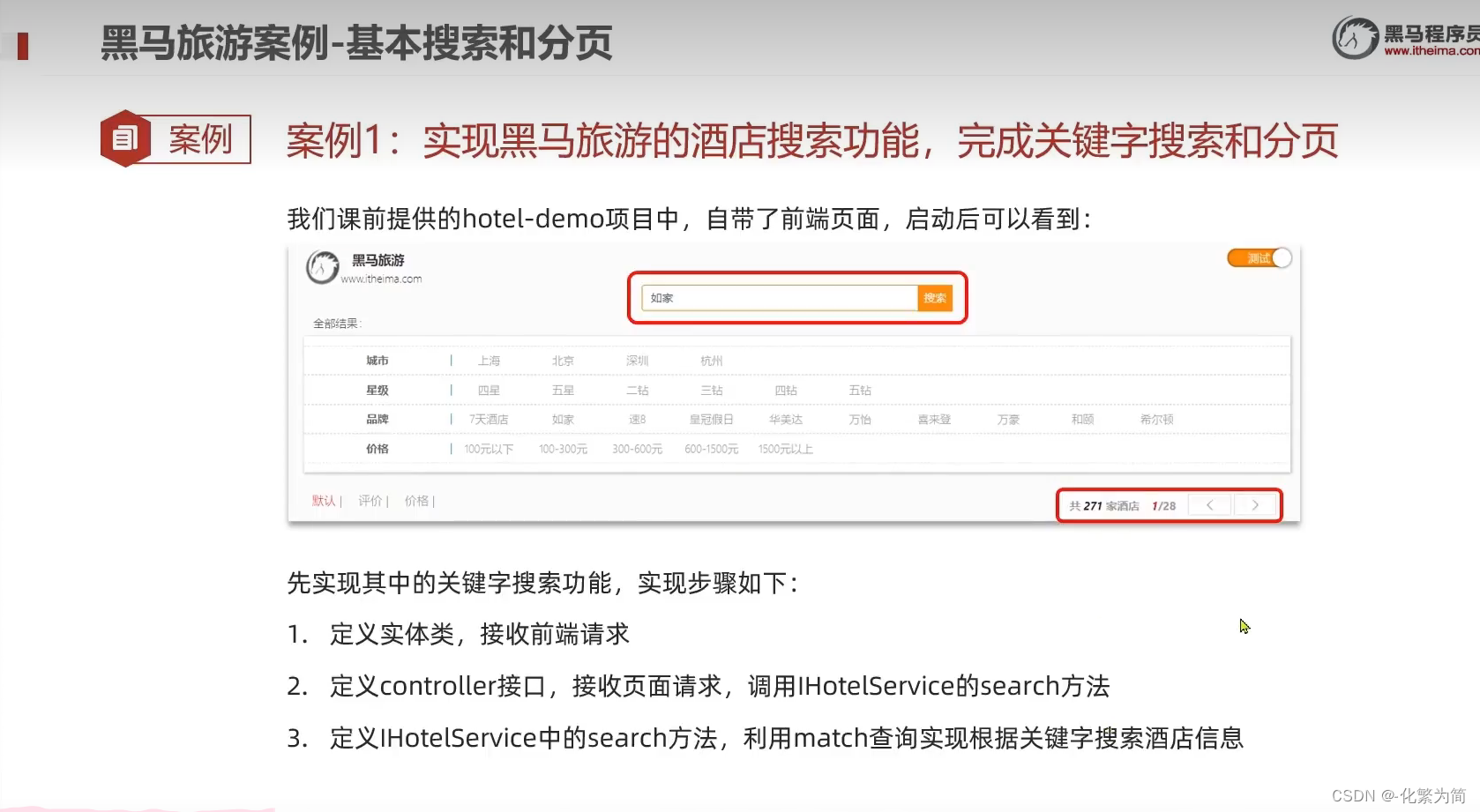The height and width of the screenshot is (812, 1480).
Task: Select the 100元以下 price filter
Action: click(x=489, y=449)
